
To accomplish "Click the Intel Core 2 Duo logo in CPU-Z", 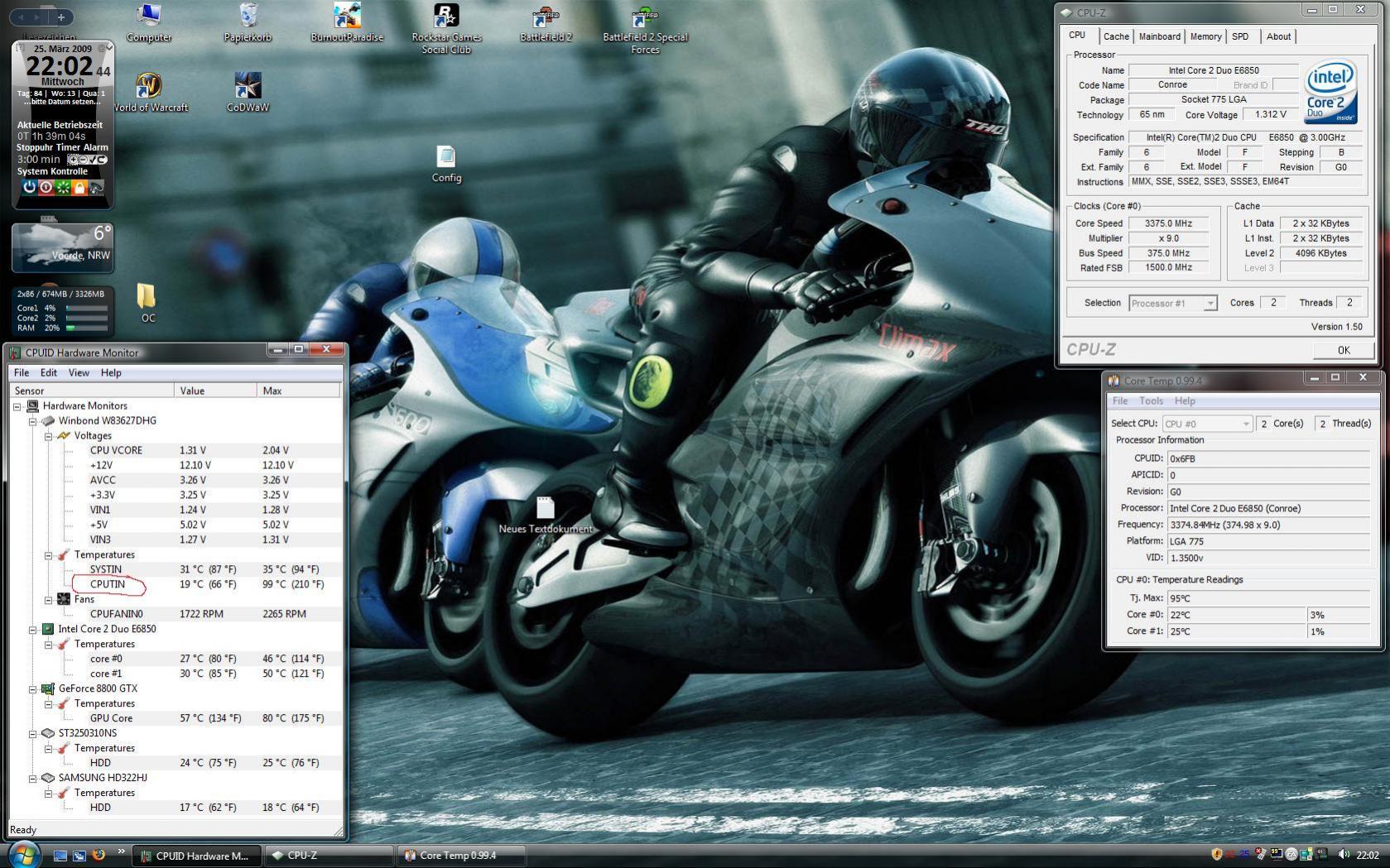I will tap(1331, 93).
